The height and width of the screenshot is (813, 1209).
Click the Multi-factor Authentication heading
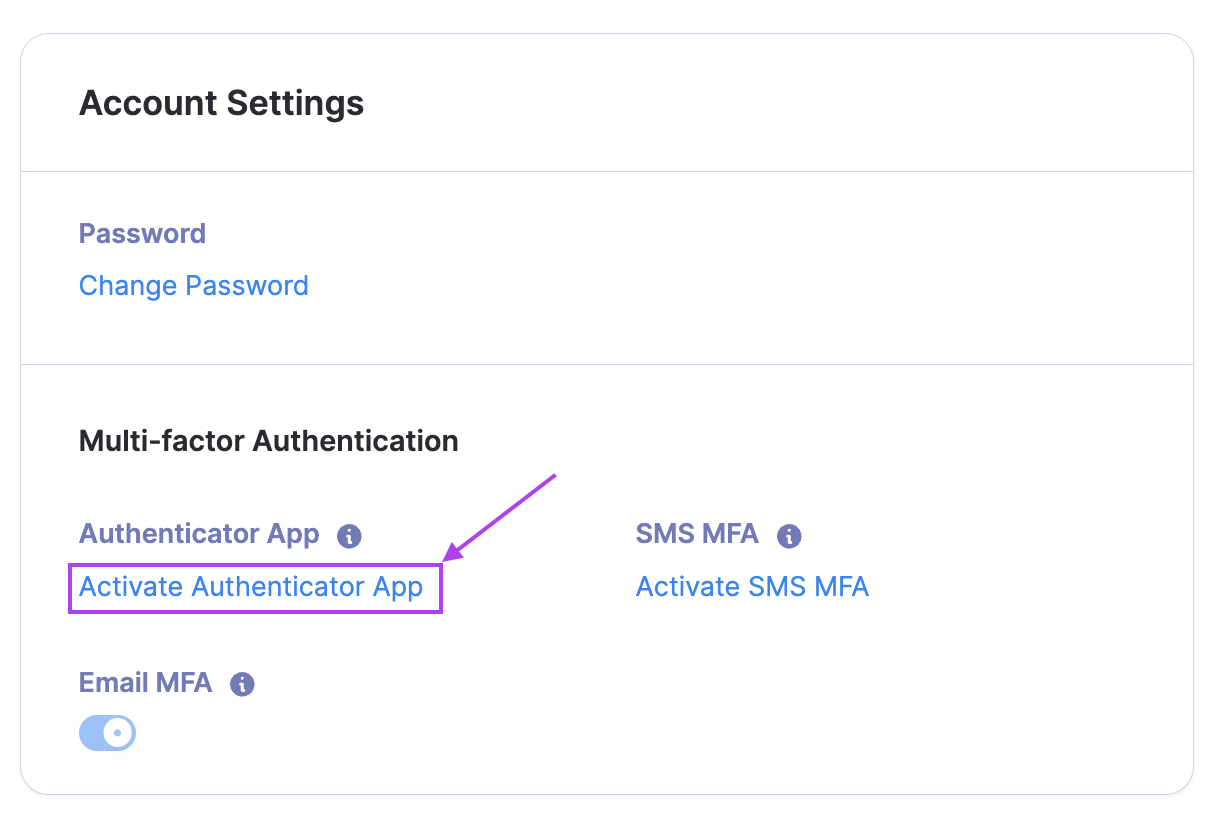click(x=268, y=441)
